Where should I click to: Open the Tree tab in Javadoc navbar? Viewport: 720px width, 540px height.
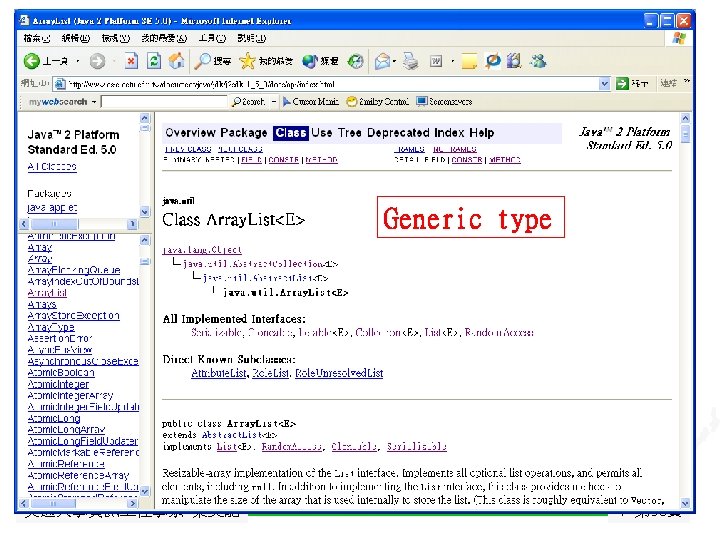tap(349, 133)
